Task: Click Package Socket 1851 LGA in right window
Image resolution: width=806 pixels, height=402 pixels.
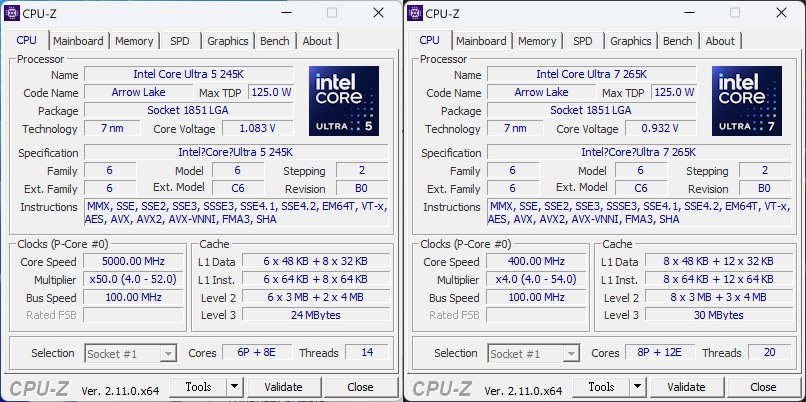Action: coord(592,111)
